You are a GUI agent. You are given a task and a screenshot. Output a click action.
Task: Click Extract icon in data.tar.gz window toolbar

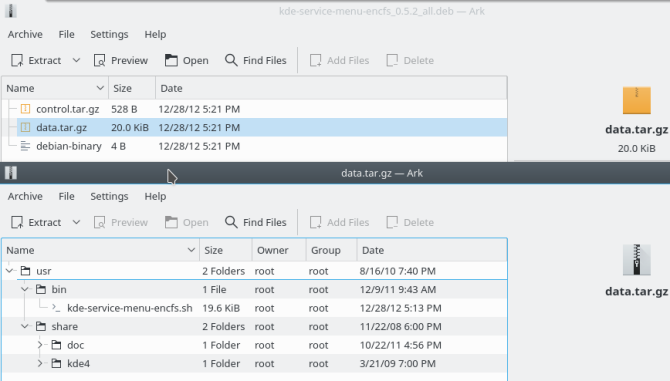[x=17, y=223]
